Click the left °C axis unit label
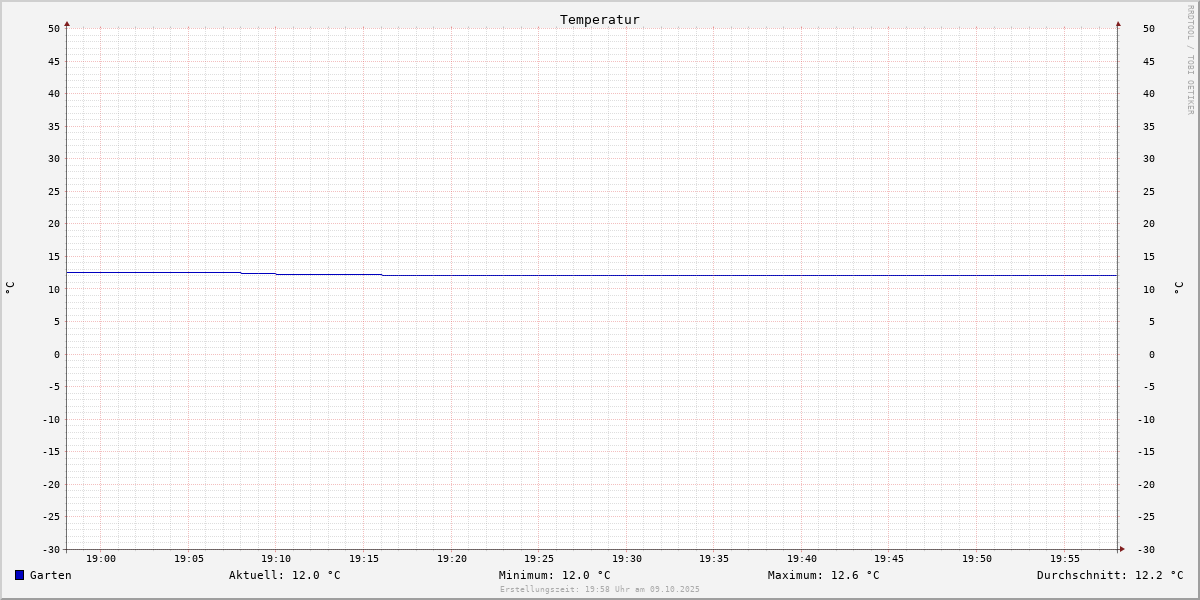 [x=10, y=288]
